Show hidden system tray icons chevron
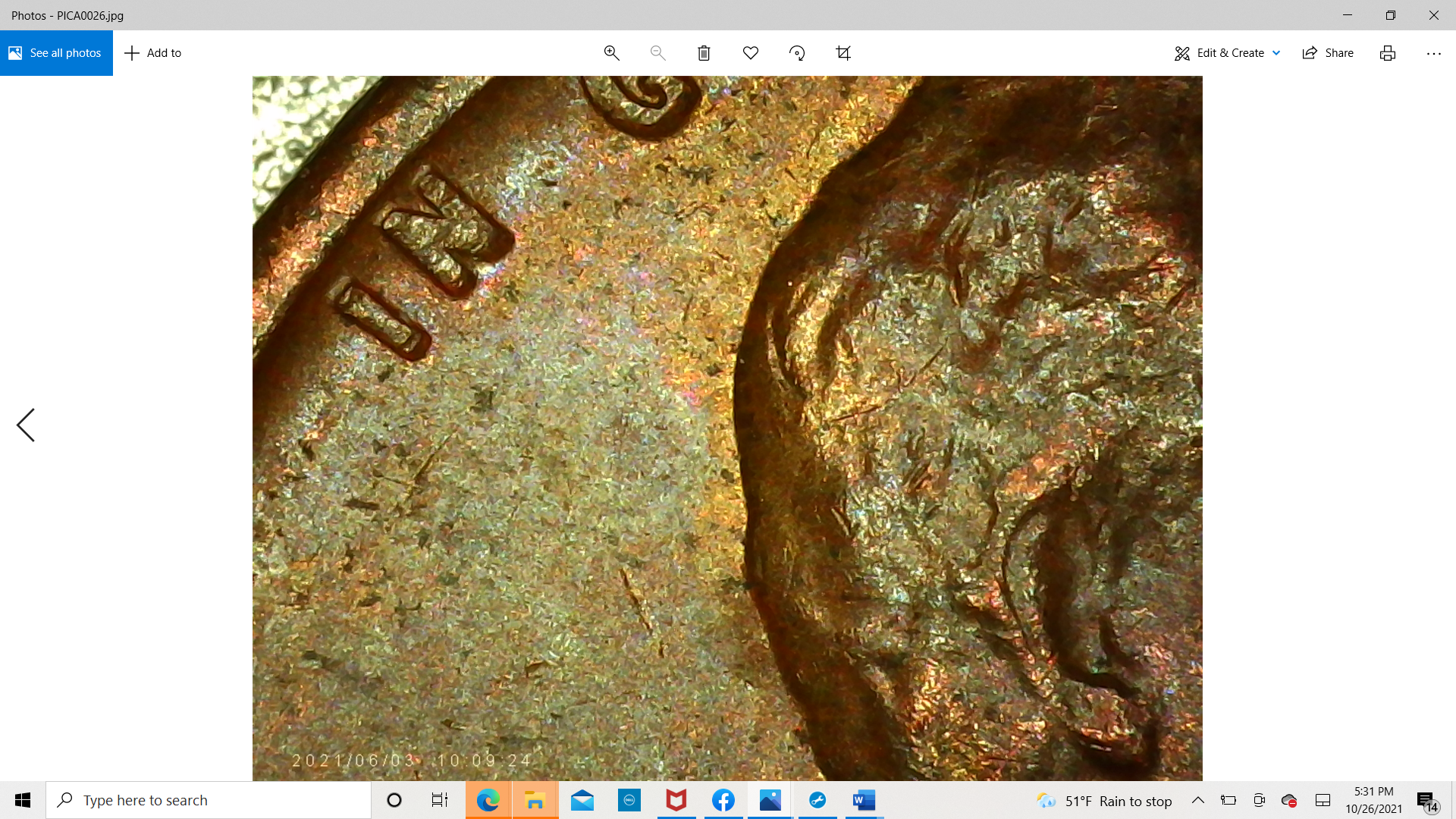1456x819 pixels. (1198, 800)
